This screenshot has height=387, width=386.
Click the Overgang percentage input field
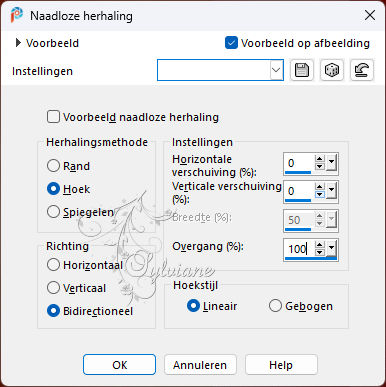click(299, 249)
